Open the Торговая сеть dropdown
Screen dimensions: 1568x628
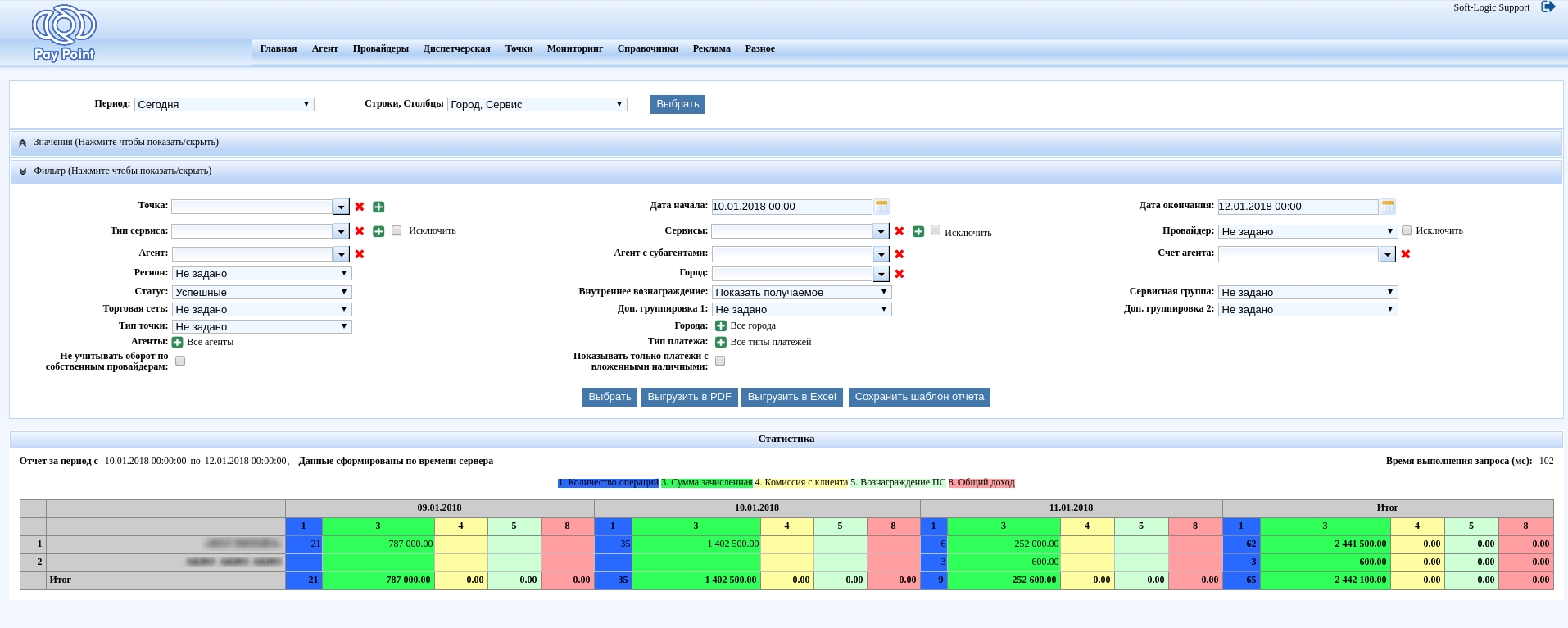click(262, 309)
